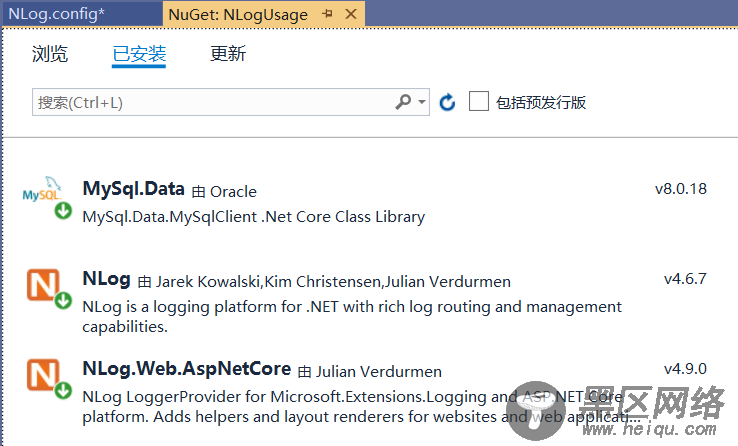Image resolution: width=738 pixels, height=446 pixels.
Task: Open the 浏览 (Browse) tab
Action: (x=50, y=54)
